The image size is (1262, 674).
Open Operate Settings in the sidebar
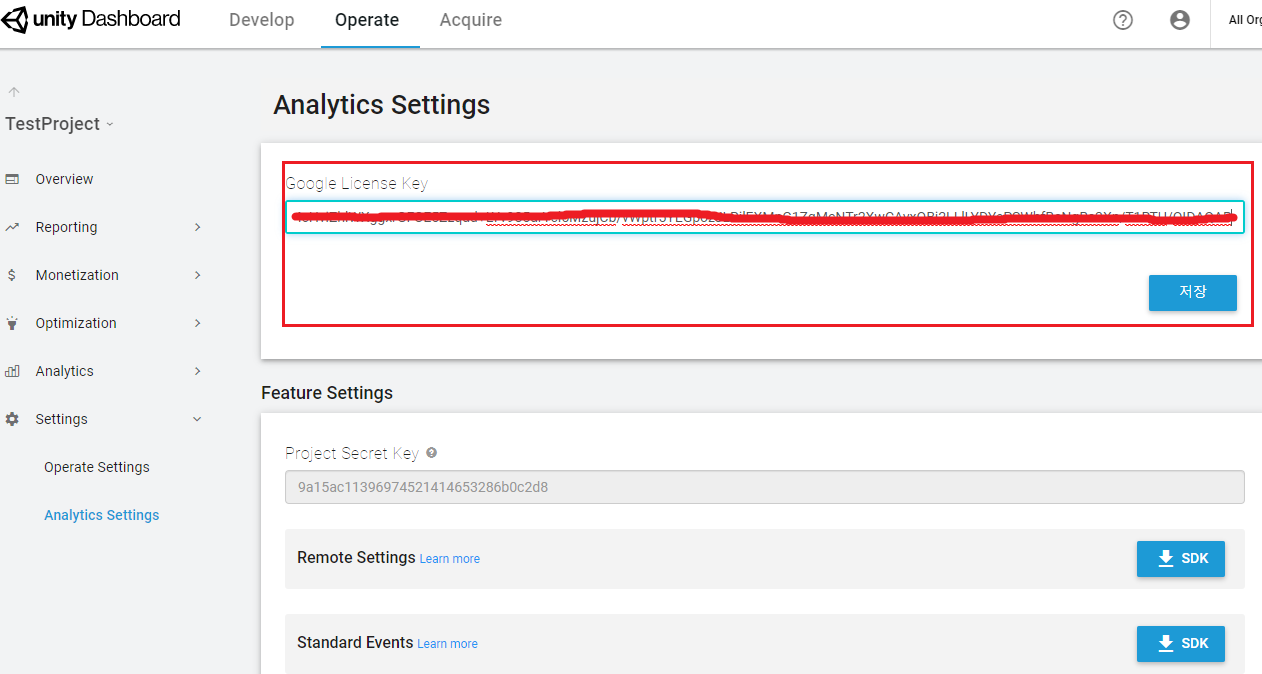click(97, 467)
